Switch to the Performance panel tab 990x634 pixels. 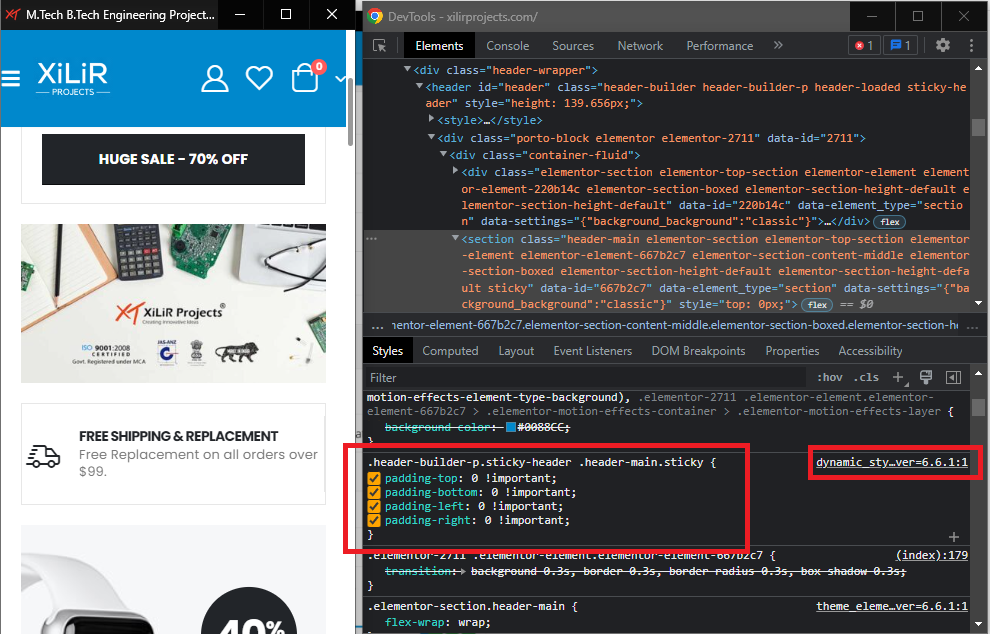coord(720,45)
